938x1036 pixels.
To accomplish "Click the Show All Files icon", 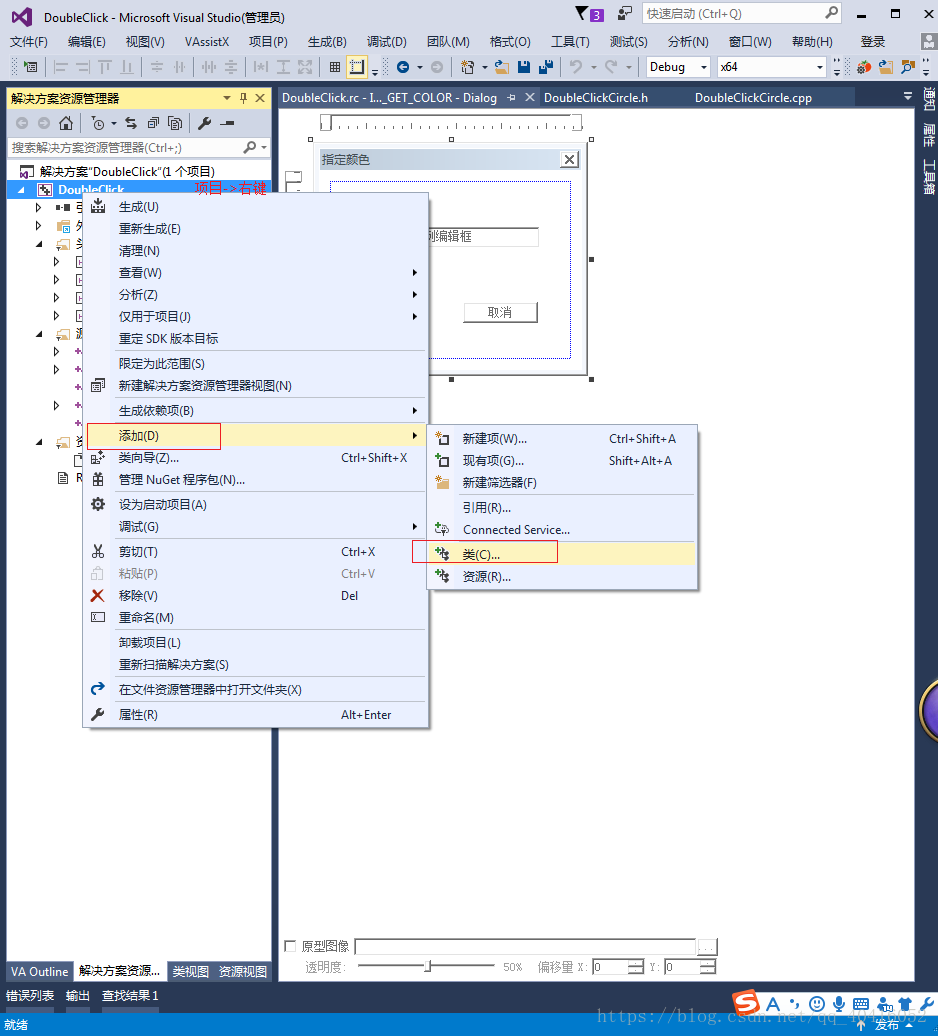I will 175,123.
